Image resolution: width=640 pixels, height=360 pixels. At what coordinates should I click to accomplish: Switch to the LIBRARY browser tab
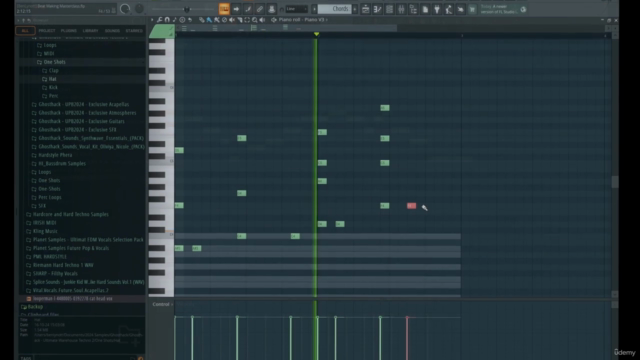[x=90, y=31]
